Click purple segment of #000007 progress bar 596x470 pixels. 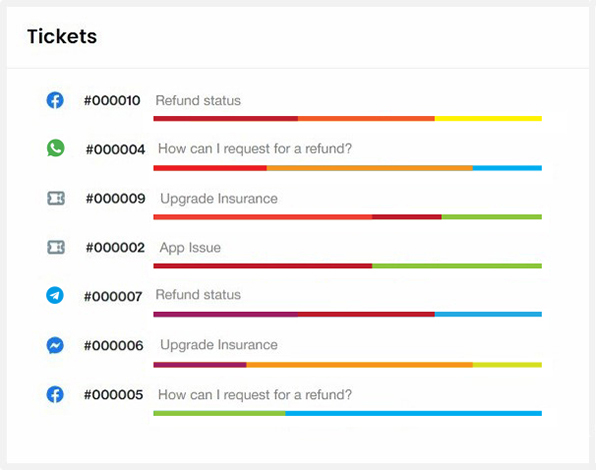(226, 314)
